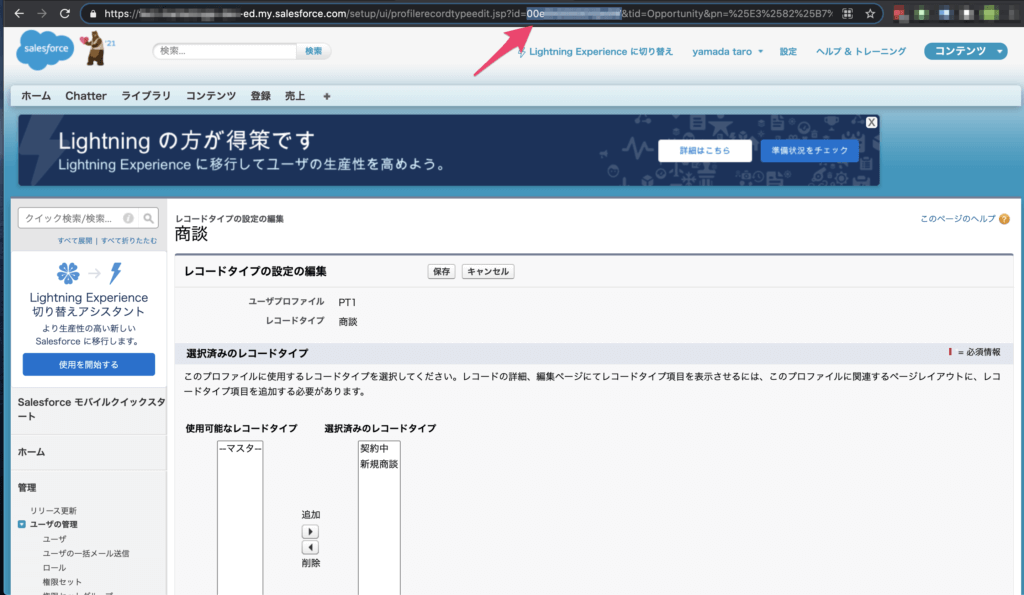Click the help question mark icon

tap(1003, 219)
